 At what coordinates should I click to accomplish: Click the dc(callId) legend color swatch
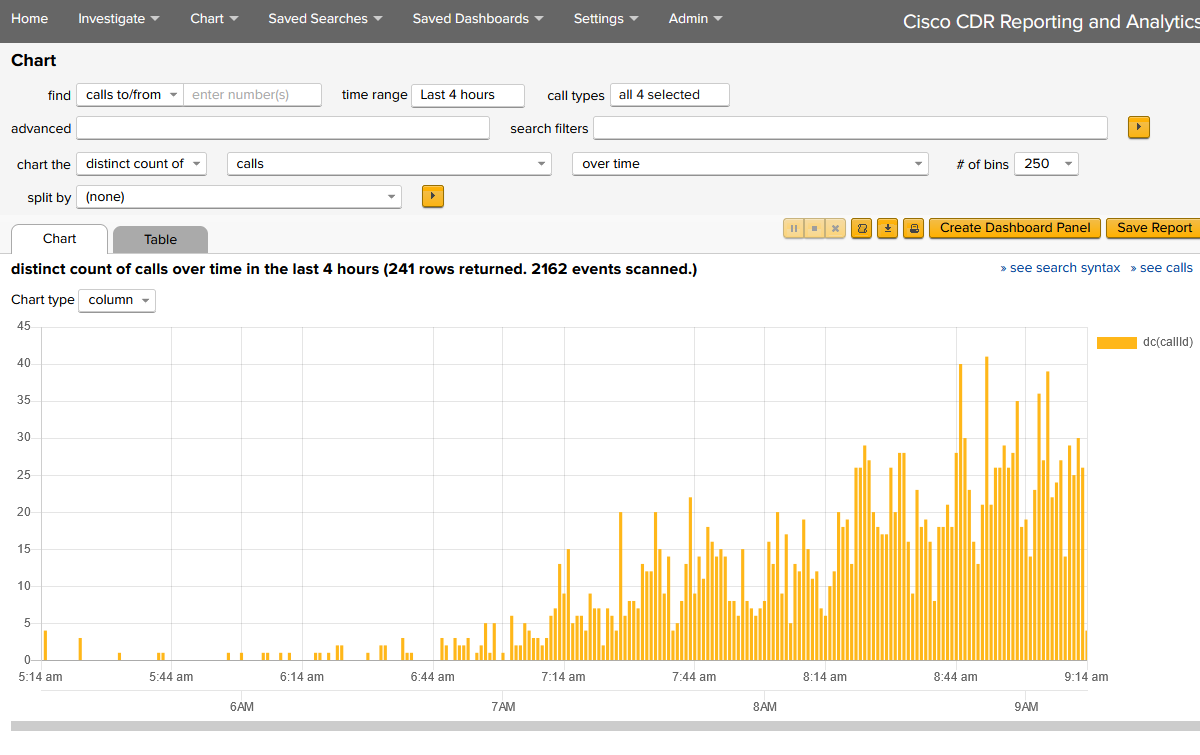coord(1117,341)
